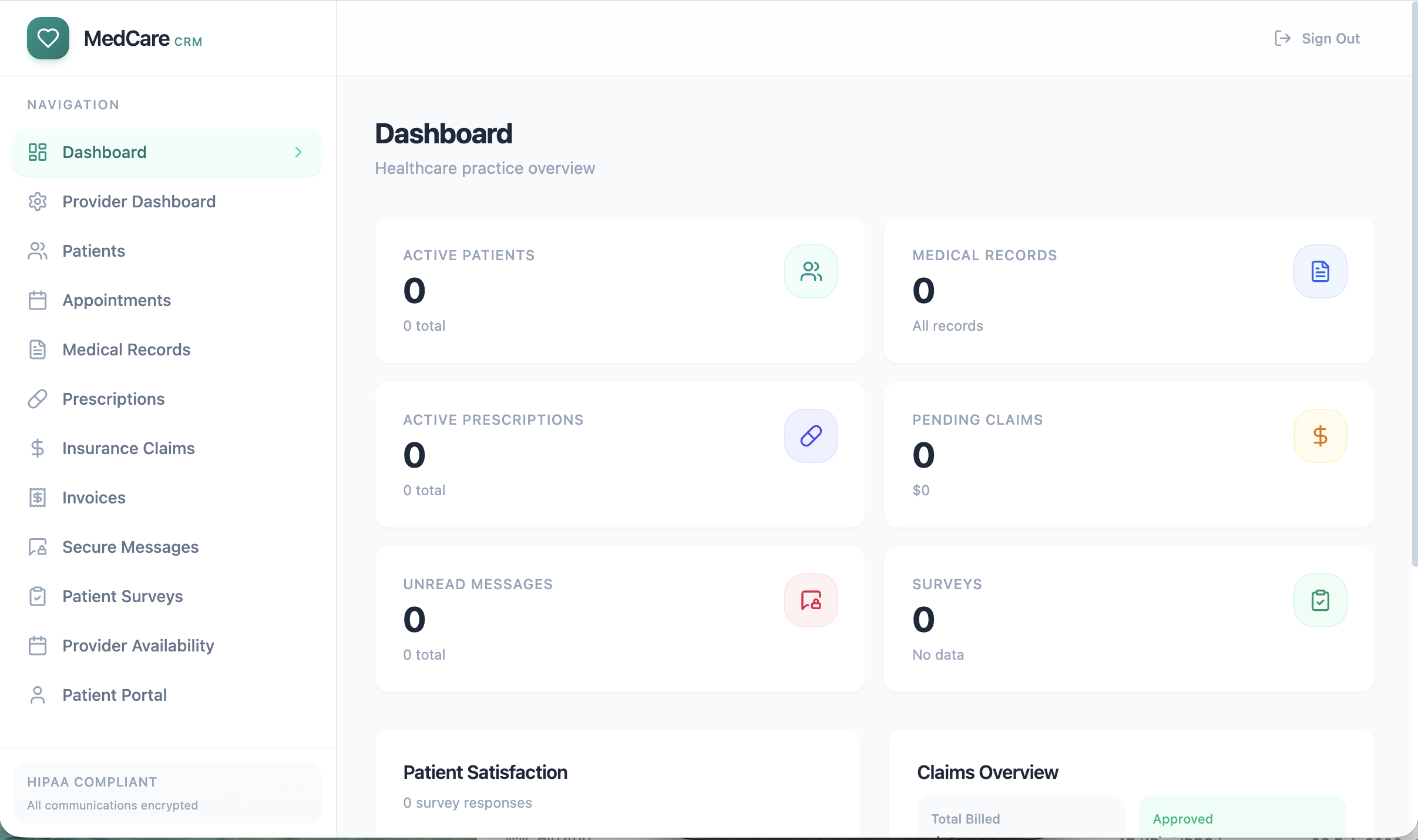Open Secure Messages
This screenshot has width=1418, height=840.
[x=167, y=547]
